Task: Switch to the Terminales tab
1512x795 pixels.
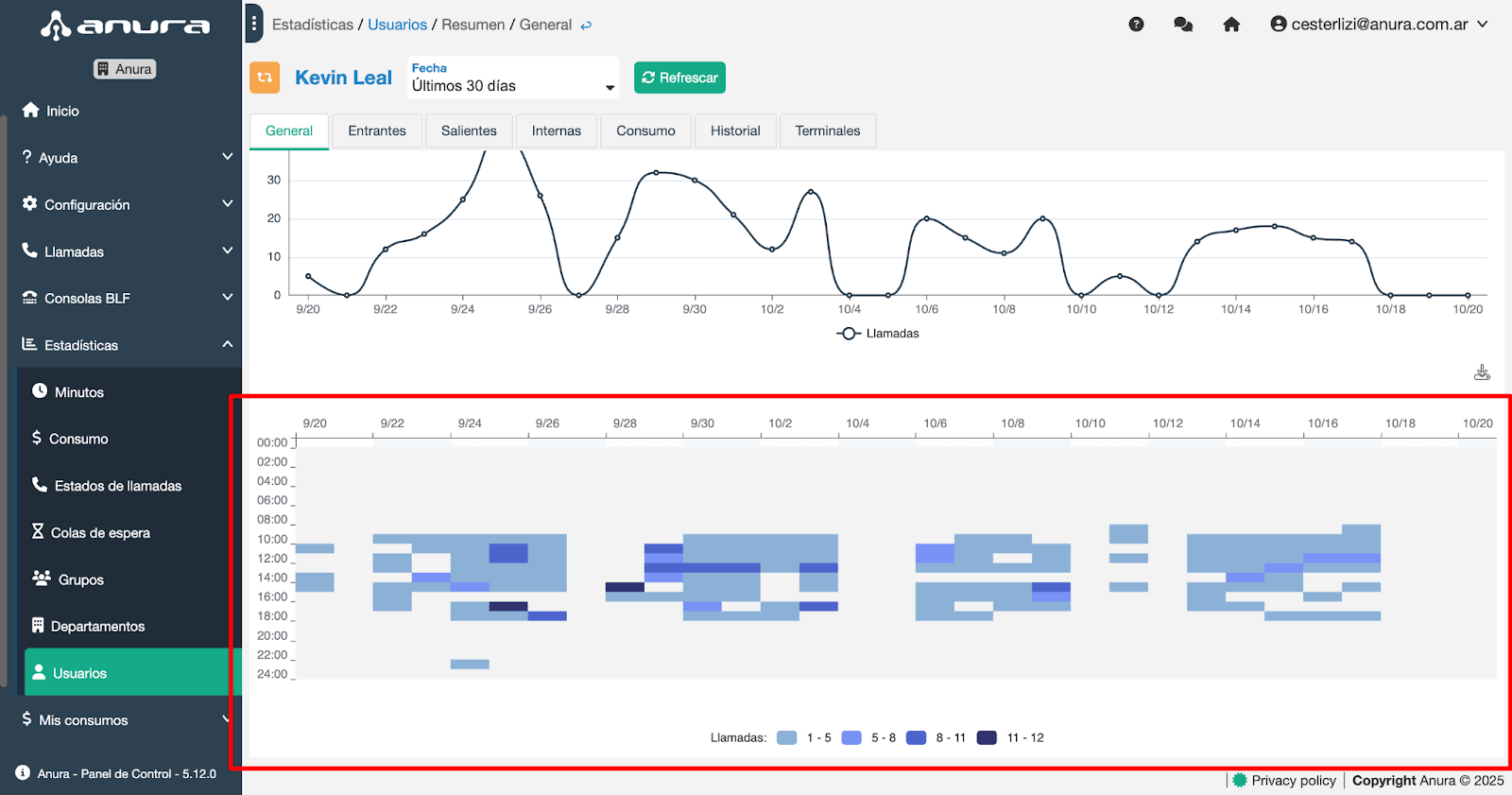Action: [x=827, y=131]
